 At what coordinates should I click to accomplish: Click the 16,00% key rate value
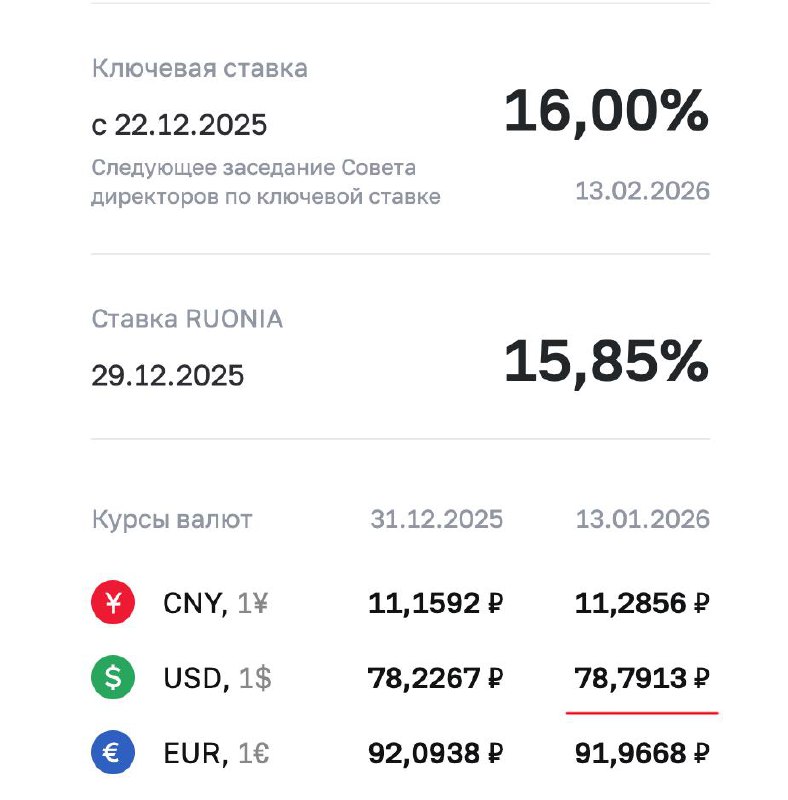tap(606, 111)
